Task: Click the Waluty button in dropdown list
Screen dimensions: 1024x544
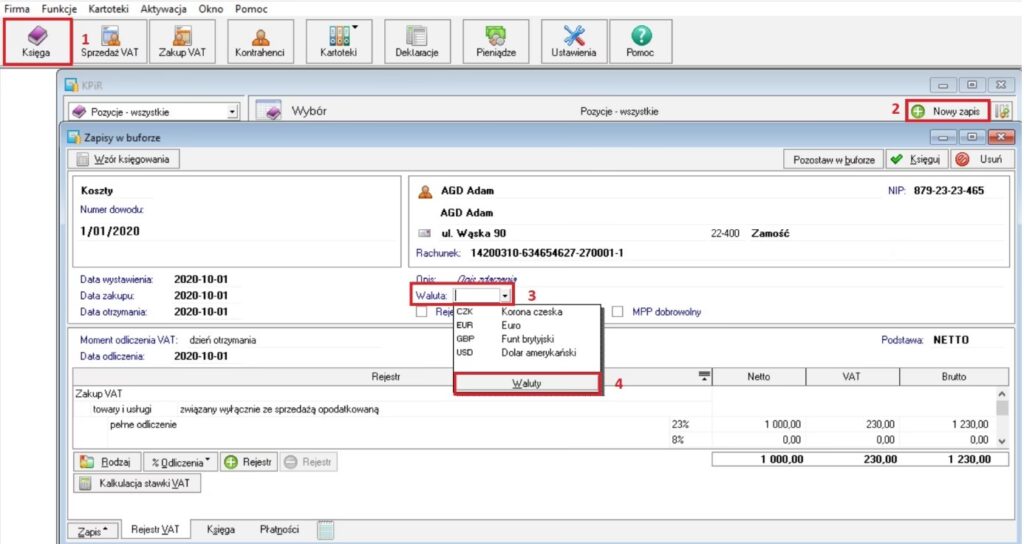Action: (526, 383)
